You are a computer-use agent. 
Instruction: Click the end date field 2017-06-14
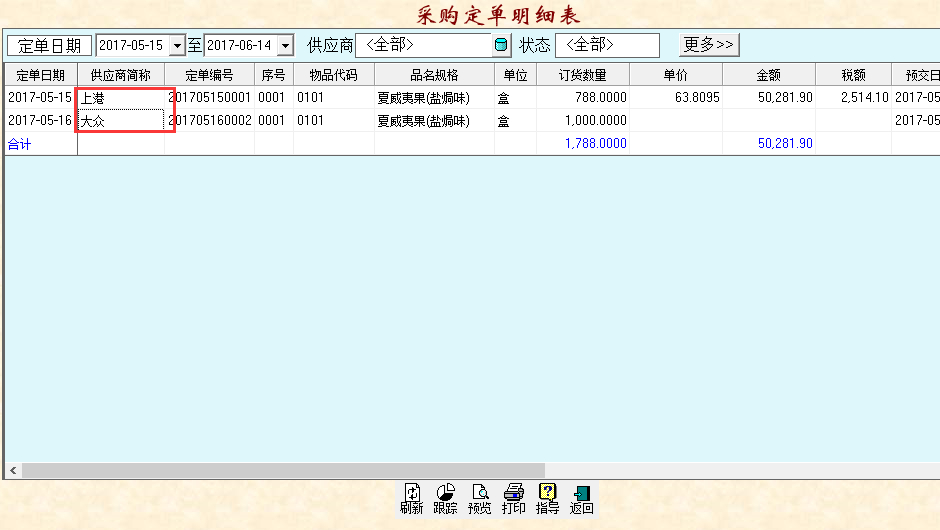[241, 46]
